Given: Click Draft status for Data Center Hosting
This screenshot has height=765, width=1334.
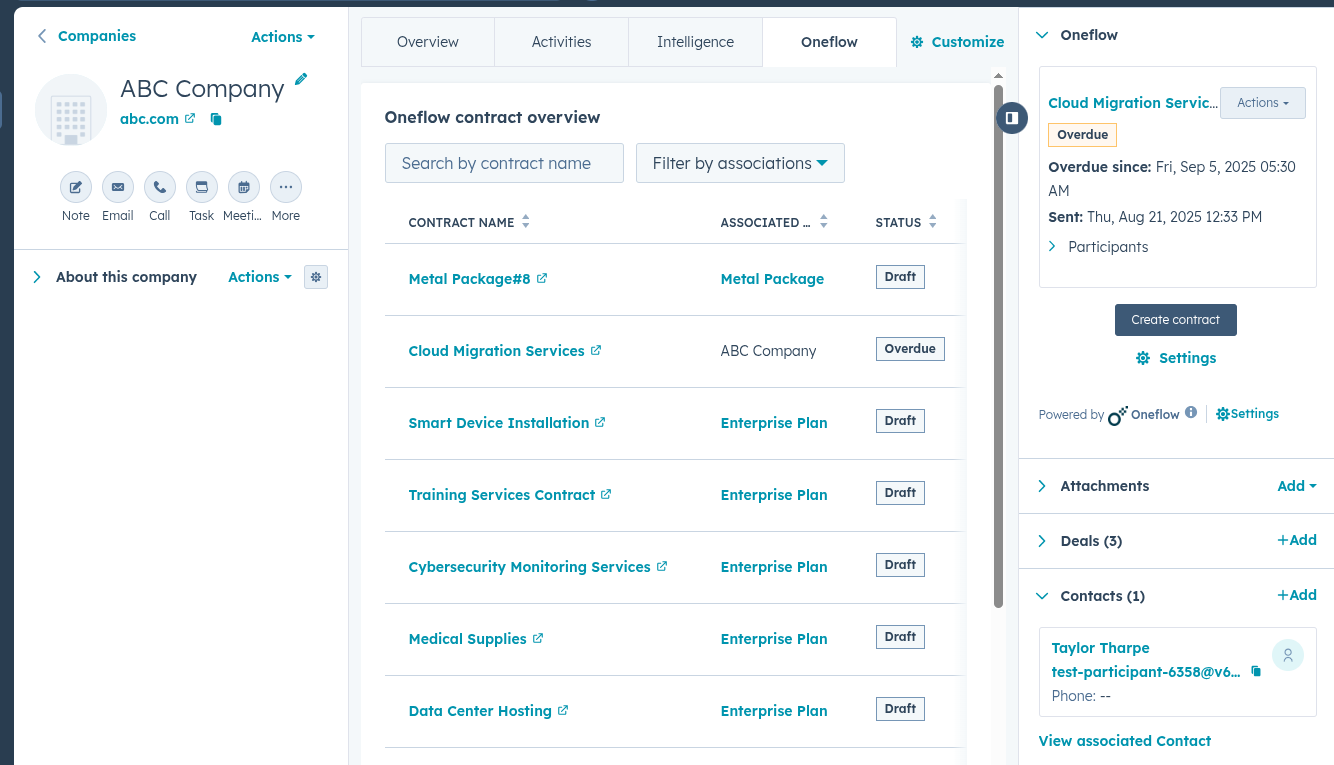Looking at the screenshot, I should click(900, 709).
